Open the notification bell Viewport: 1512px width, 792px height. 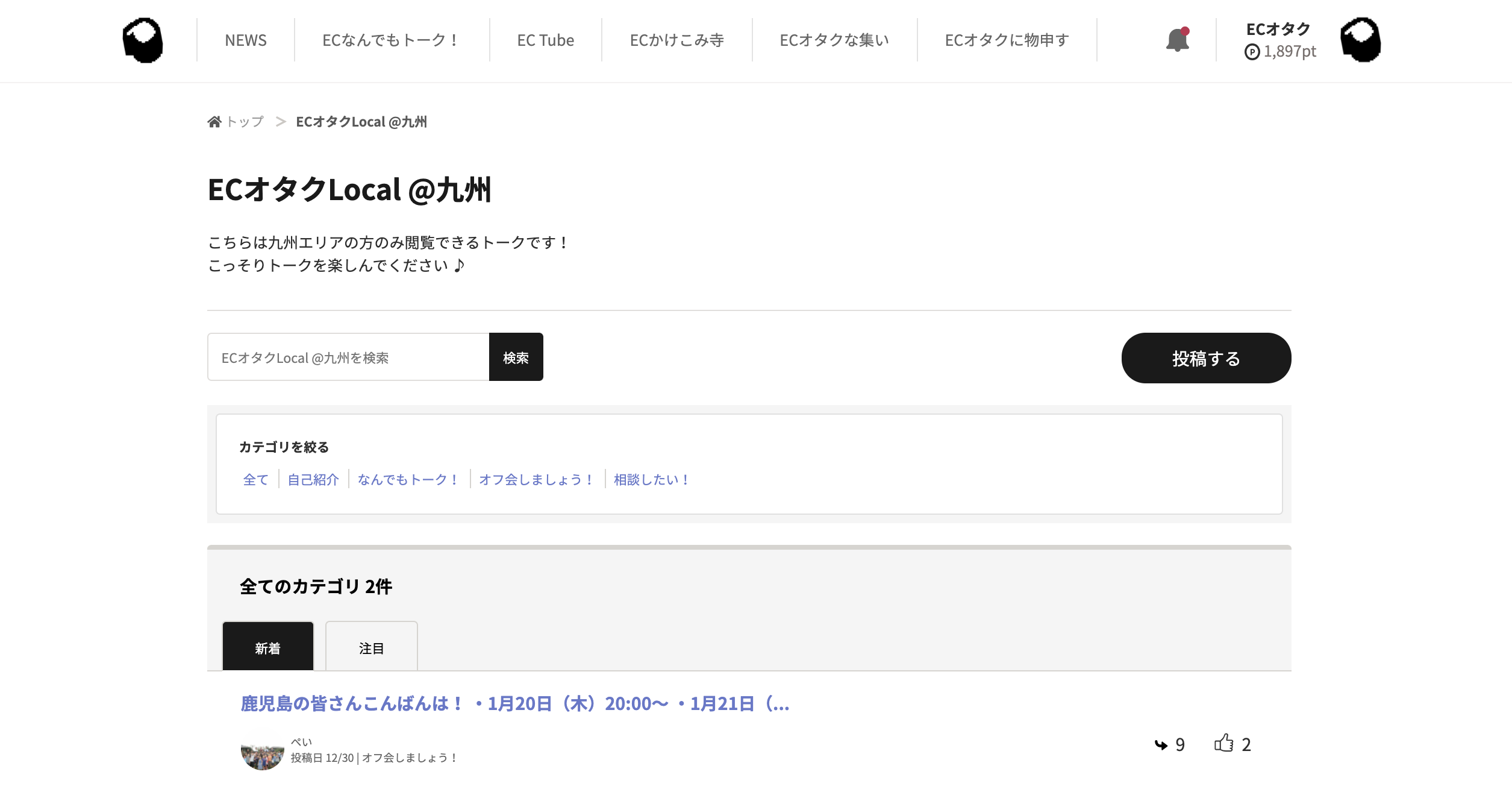point(1177,40)
